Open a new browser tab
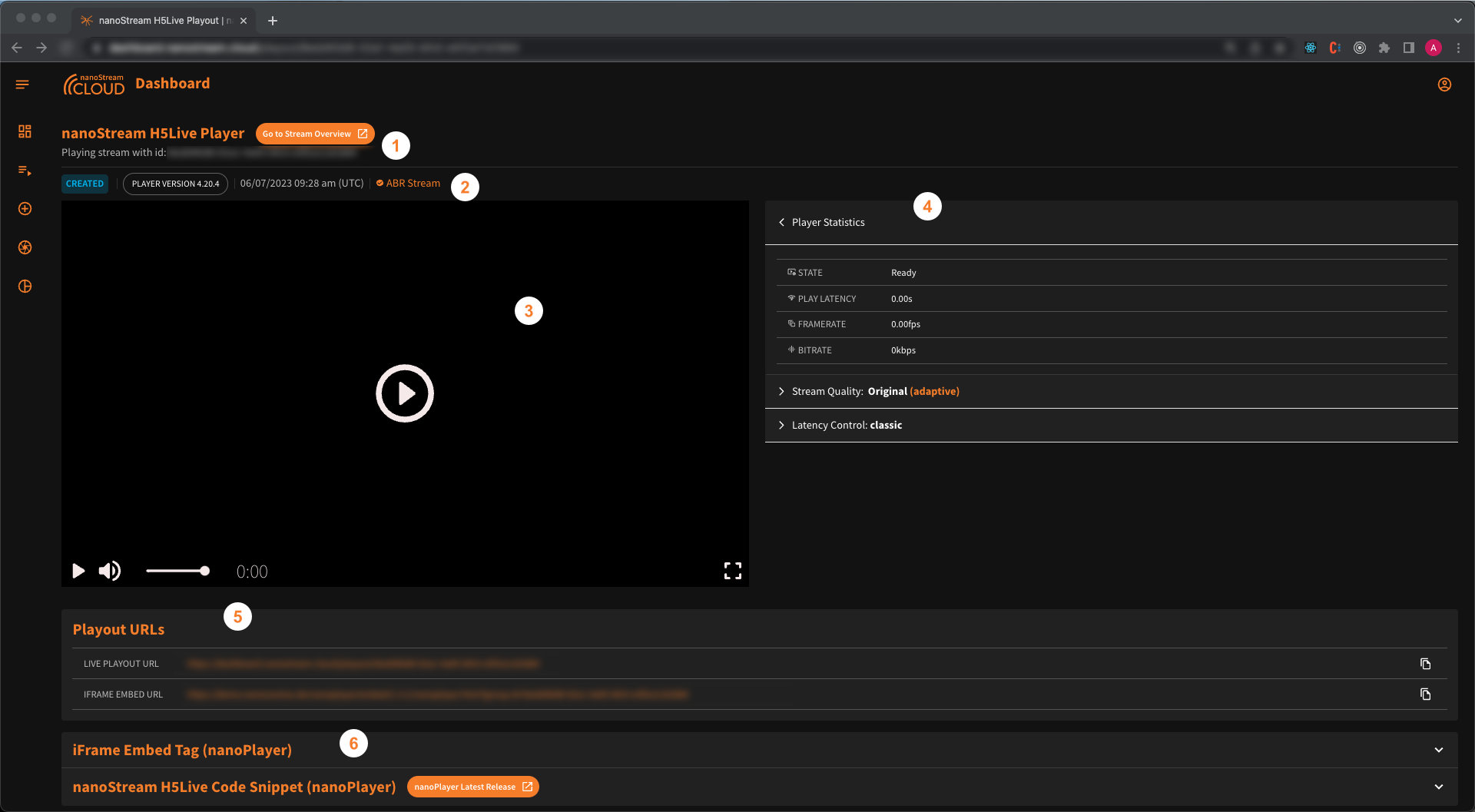Viewport: 1475px width, 812px height. coord(273,21)
